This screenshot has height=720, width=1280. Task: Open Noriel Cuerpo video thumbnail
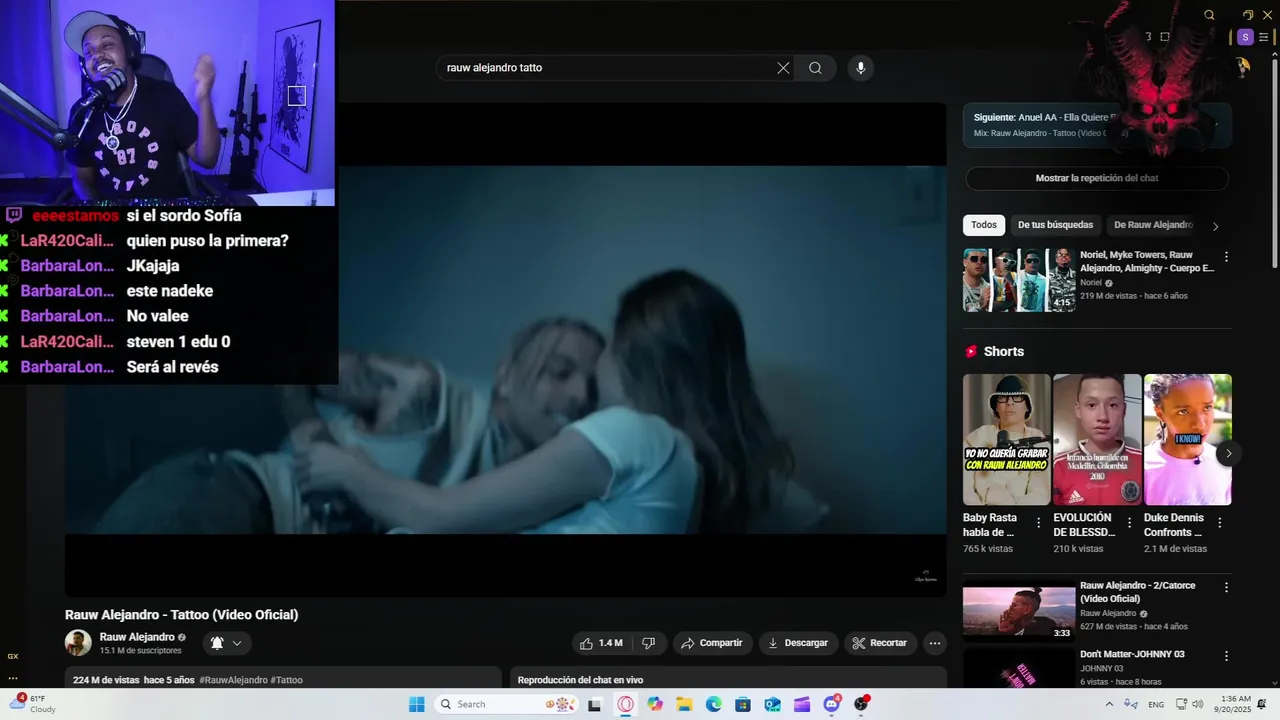click(1019, 280)
